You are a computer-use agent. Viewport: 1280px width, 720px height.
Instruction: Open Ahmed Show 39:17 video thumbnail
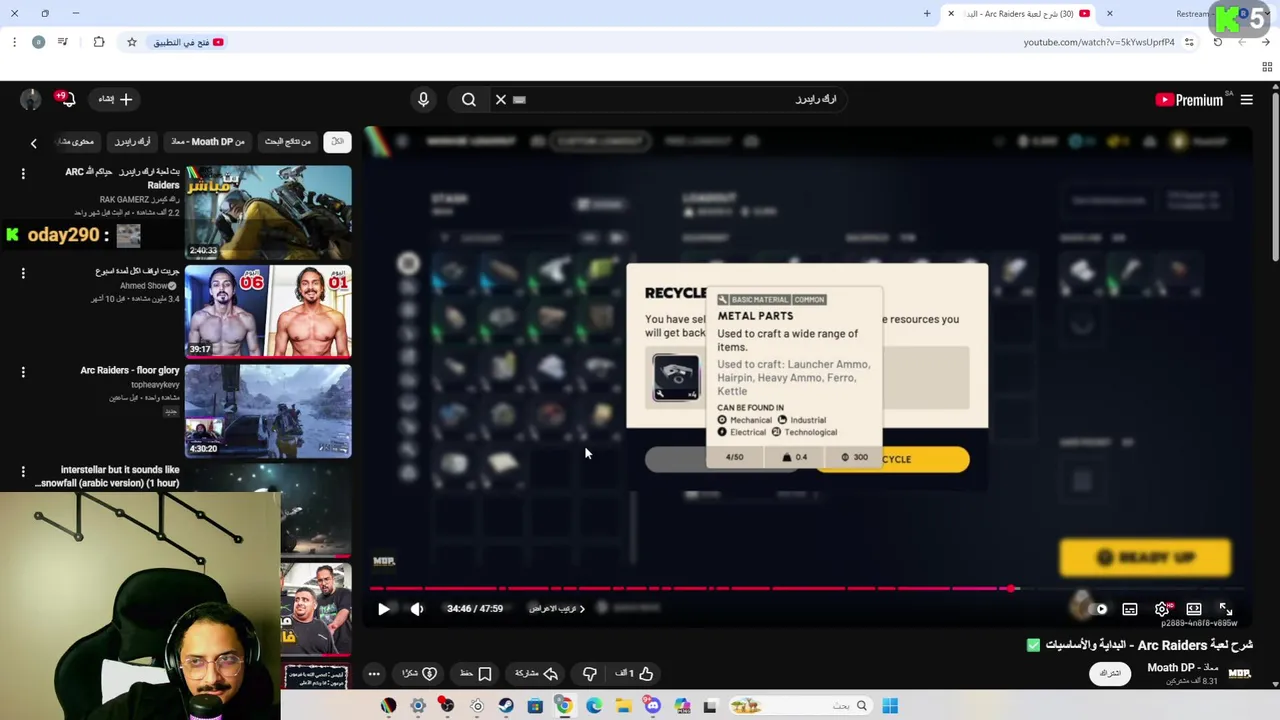268,311
